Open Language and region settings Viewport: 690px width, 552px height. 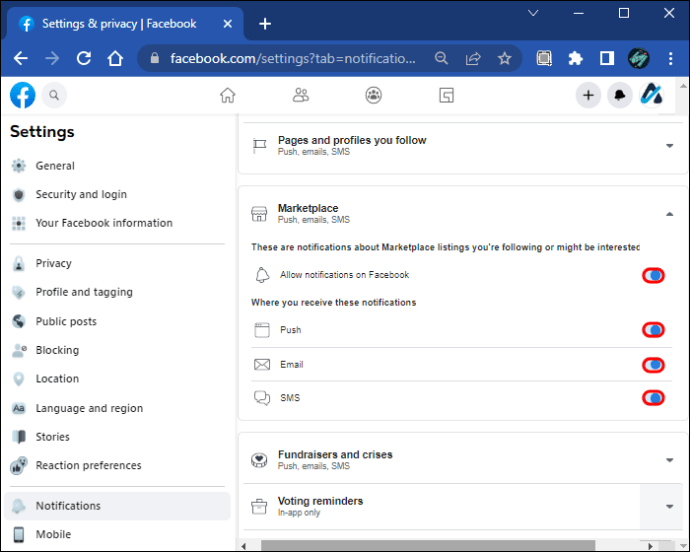[x=89, y=408]
